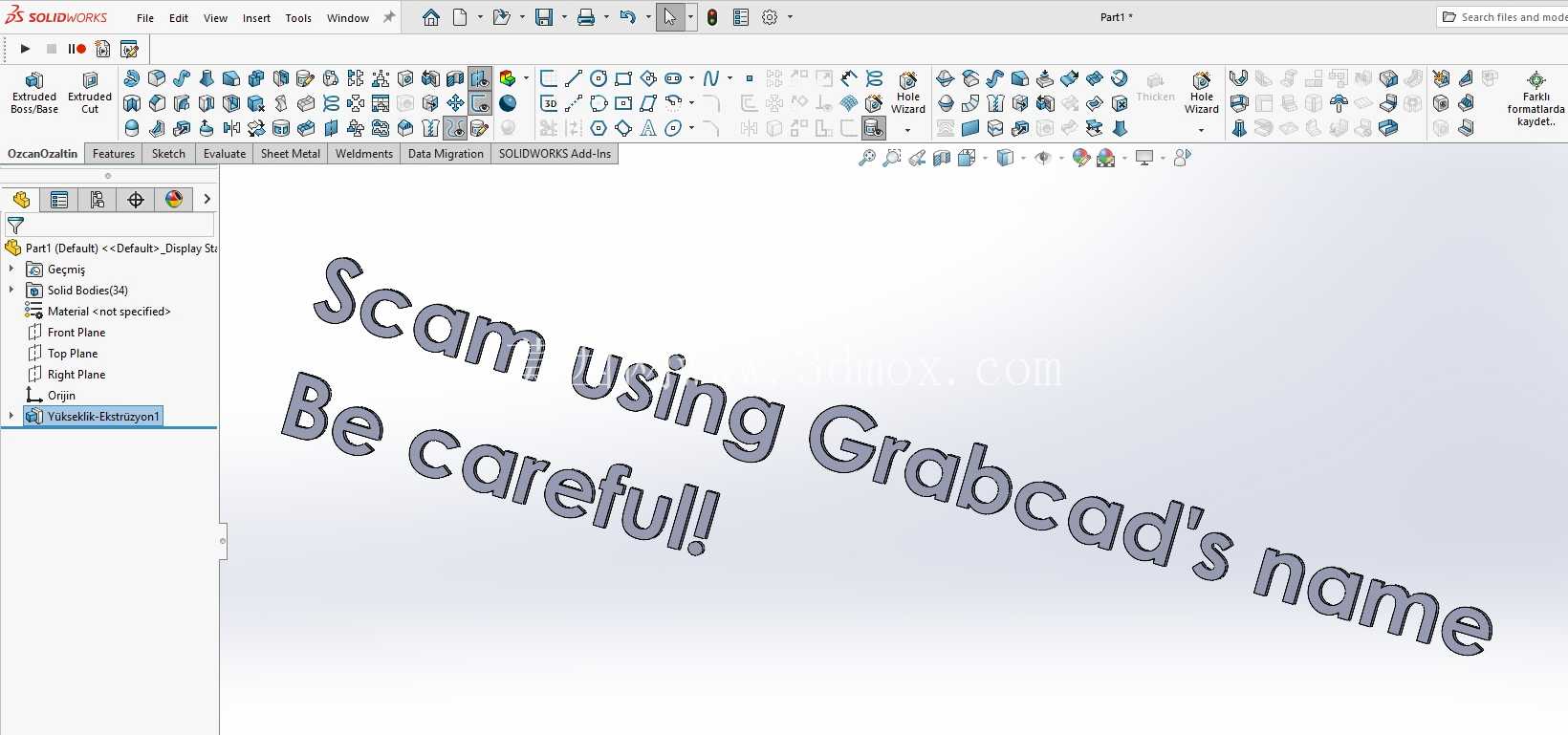
Task: Switch to the Sketch tab
Action: [x=168, y=154]
